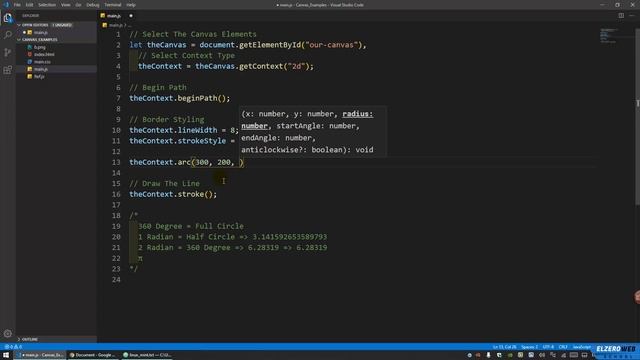Click Ln 13, Col 26 in status bar
Image resolution: width=640 pixels, height=360 pixels.
(x=504, y=347)
